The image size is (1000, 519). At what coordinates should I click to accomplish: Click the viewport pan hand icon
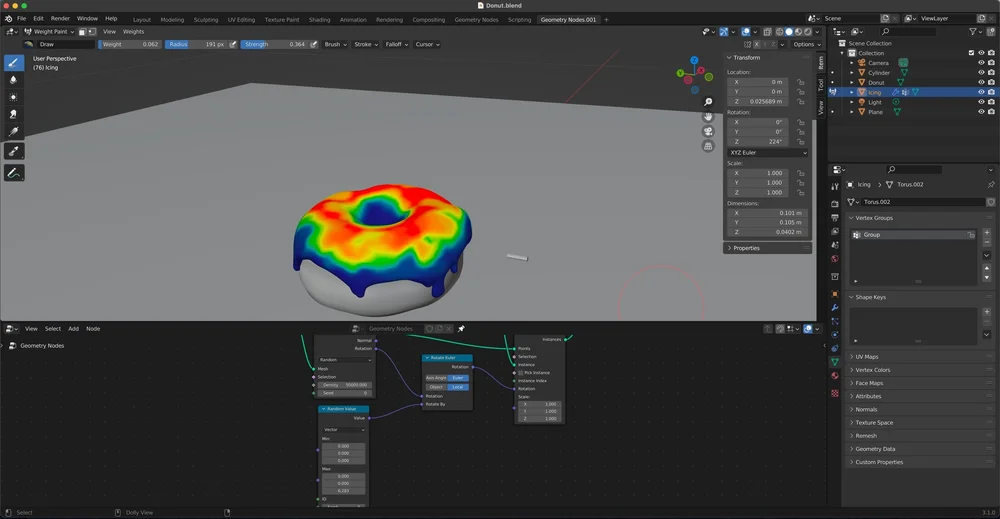708,117
